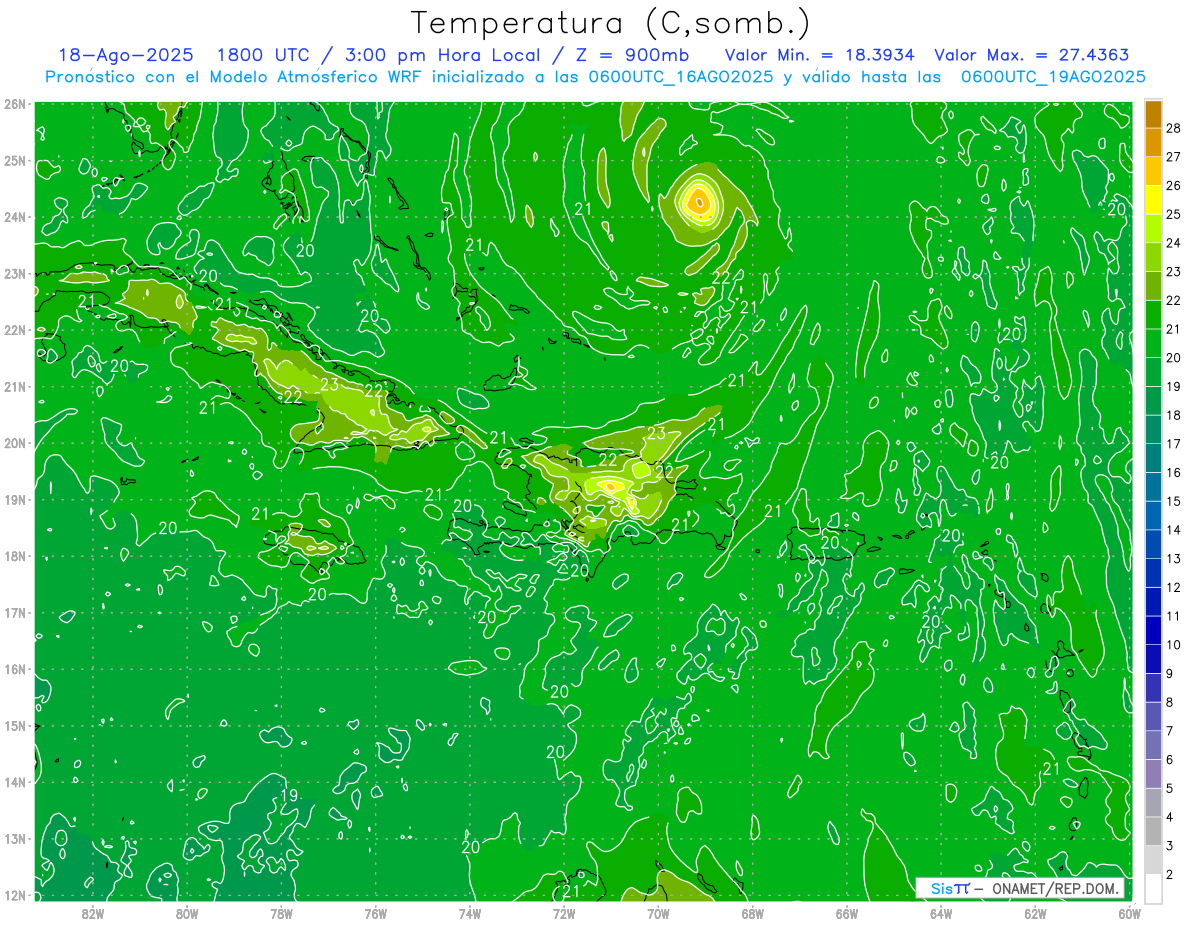Click the map contour label "19" near 14N 78W
Image resolution: width=1200 pixels, height=927 pixels.
[x=289, y=796]
